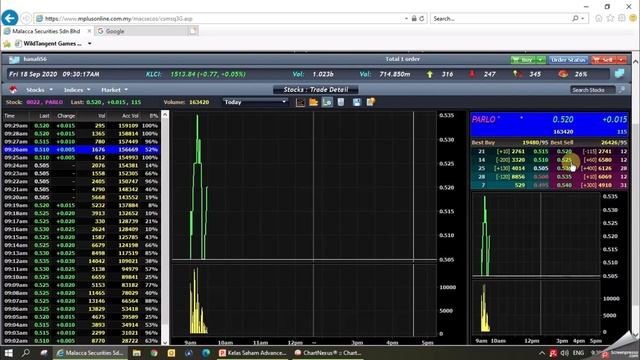Open the Buy button dropdown arrow
Image resolution: width=640 pixels, height=360 pixels.
541,60
